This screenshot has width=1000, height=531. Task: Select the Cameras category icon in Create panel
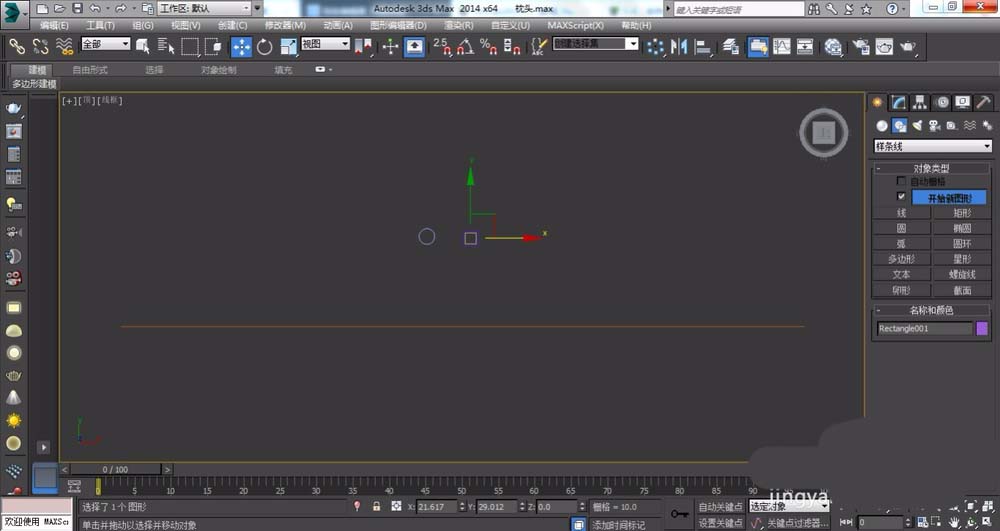pos(934,126)
